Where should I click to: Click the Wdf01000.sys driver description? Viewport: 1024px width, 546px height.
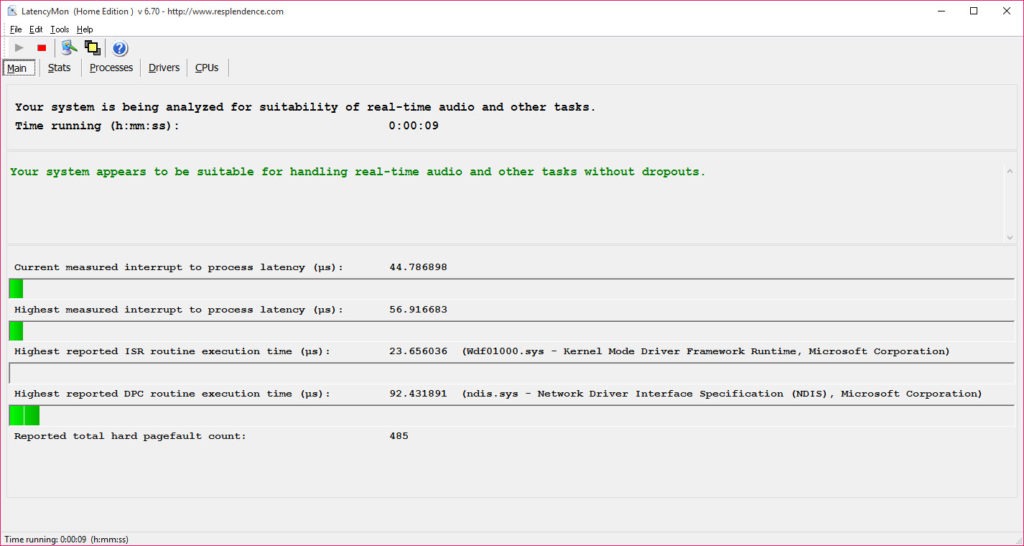point(706,351)
